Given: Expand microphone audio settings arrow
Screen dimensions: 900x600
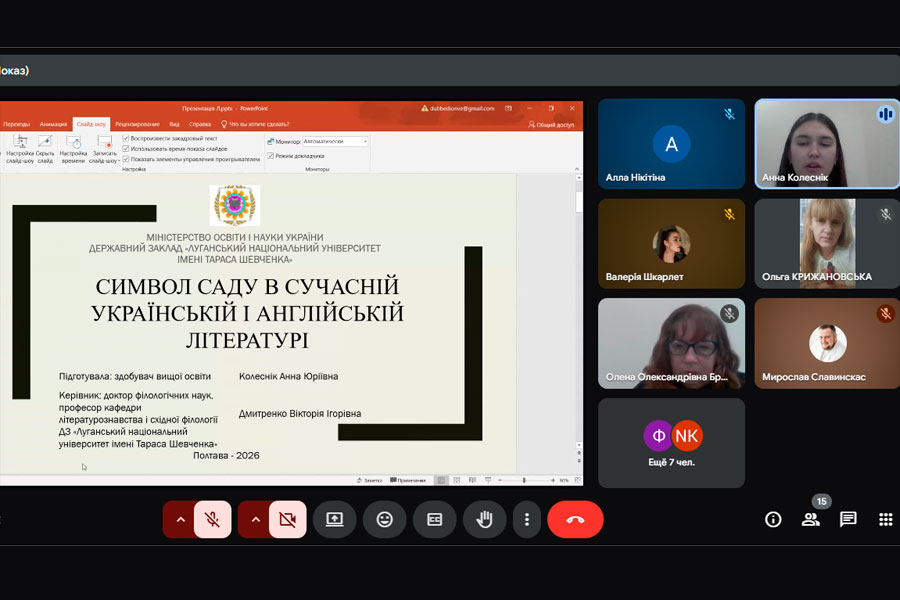Looking at the screenshot, I should pos(180,519).
